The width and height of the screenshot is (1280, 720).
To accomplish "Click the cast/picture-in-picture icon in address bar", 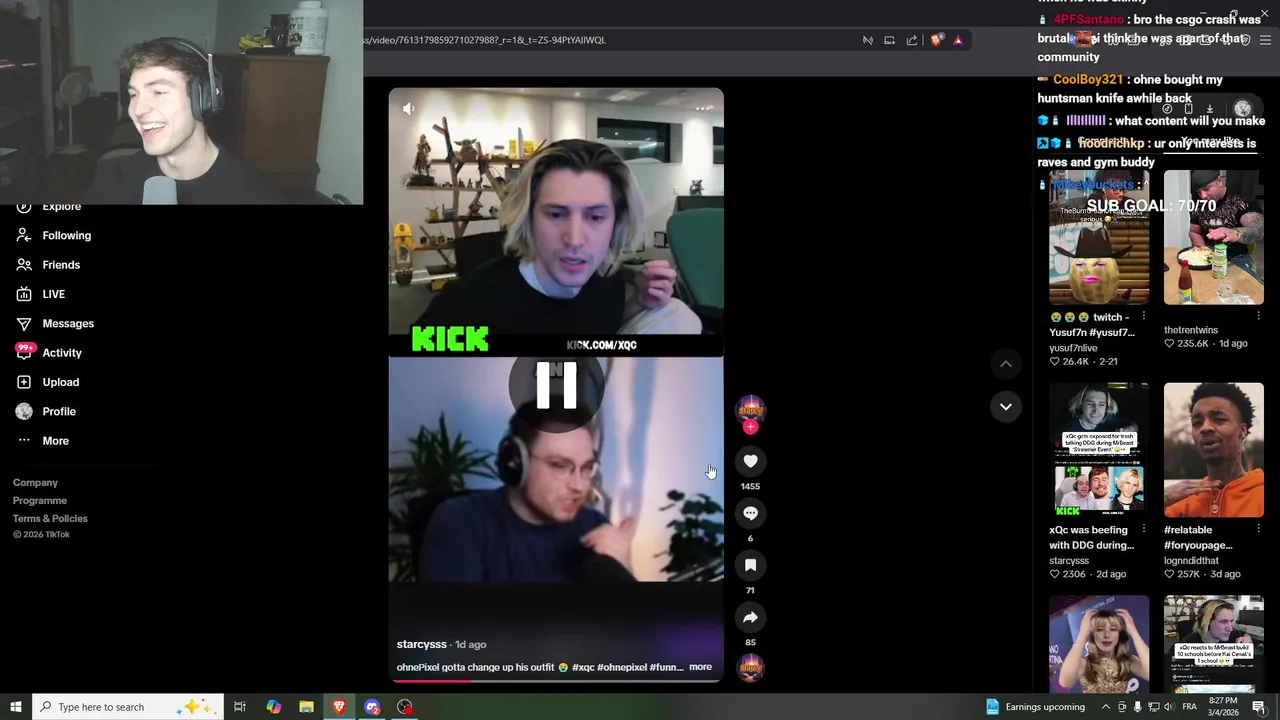I will pos(889,40).
